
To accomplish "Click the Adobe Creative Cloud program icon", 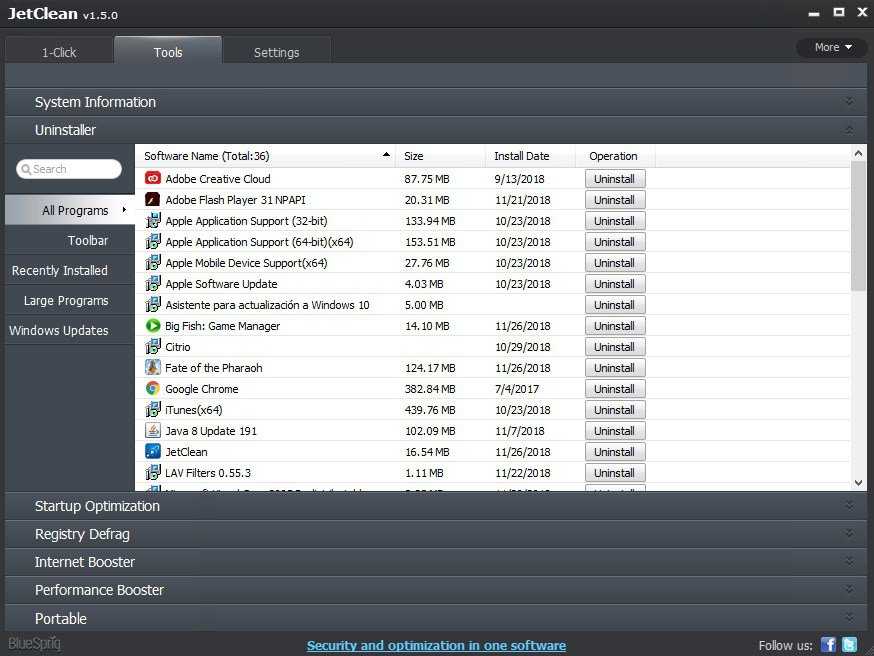I will click(153, 179).
